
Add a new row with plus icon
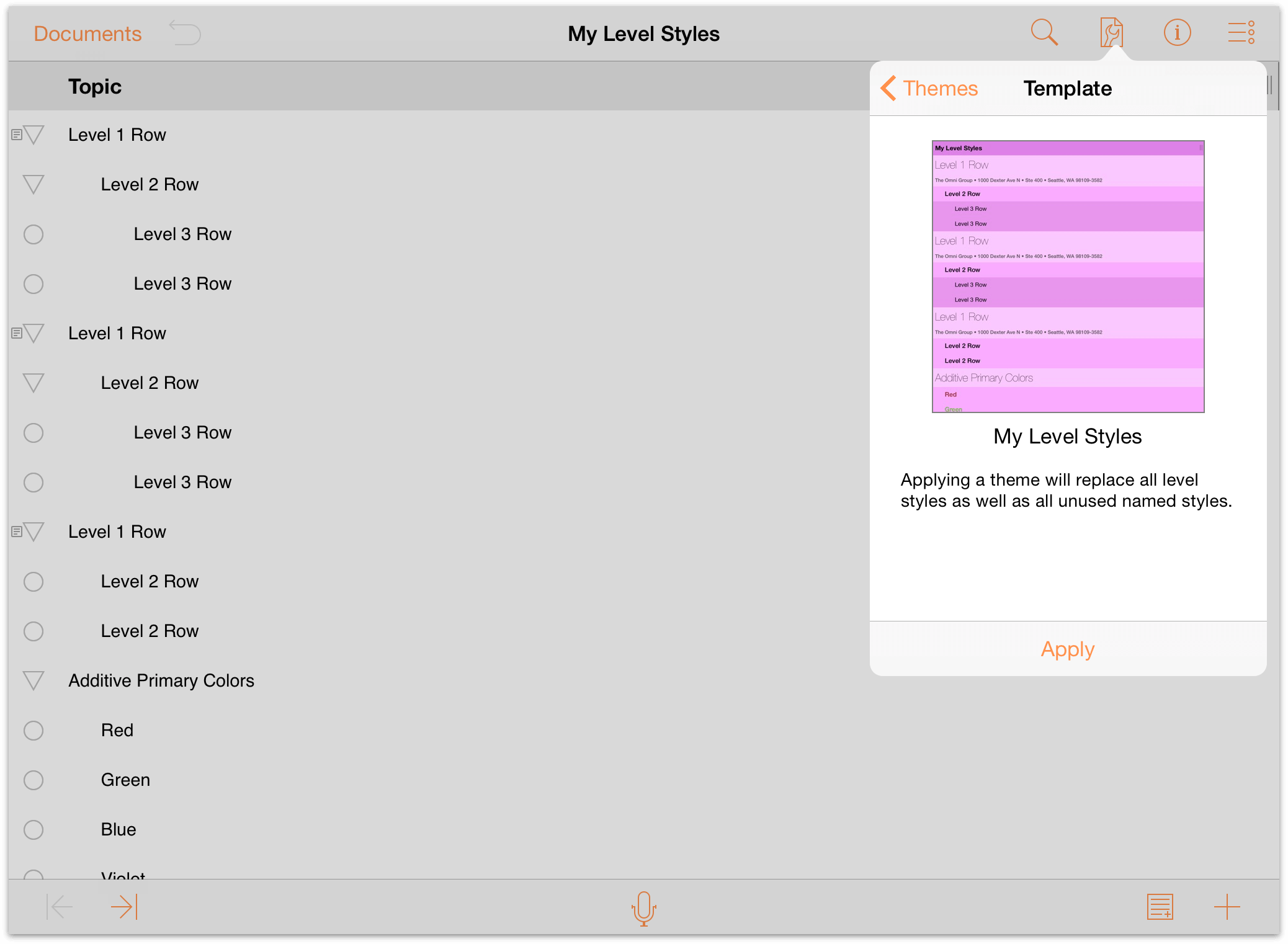[x=1227, y=907]
